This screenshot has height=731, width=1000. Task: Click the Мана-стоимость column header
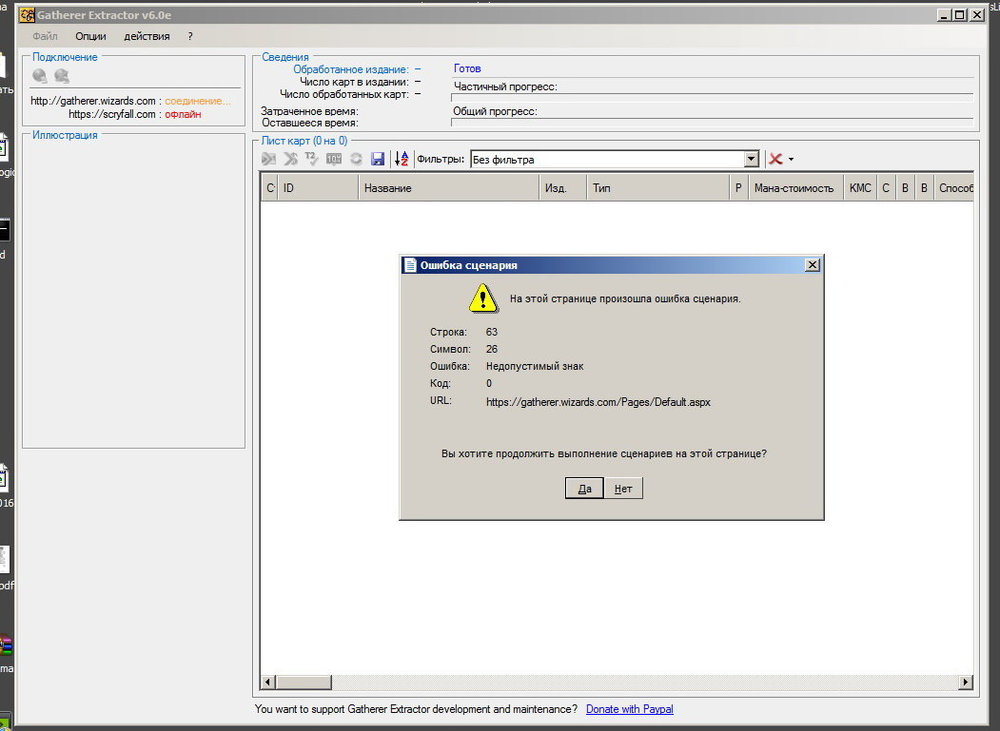coord(793,188)
